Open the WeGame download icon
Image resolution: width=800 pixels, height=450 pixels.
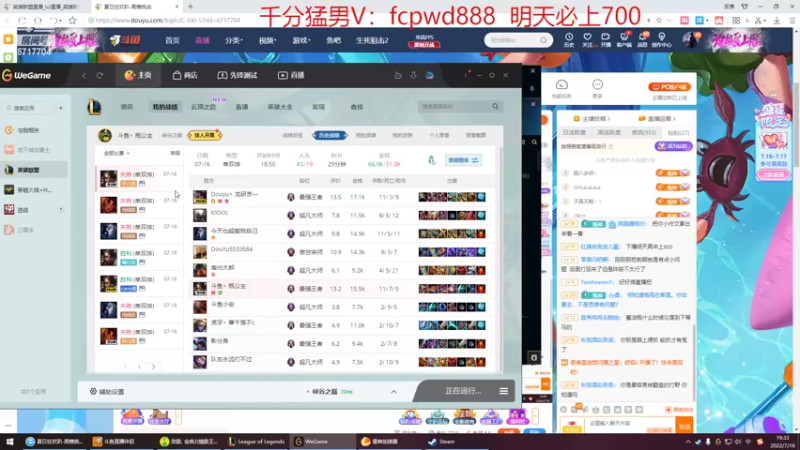(413, 76)
